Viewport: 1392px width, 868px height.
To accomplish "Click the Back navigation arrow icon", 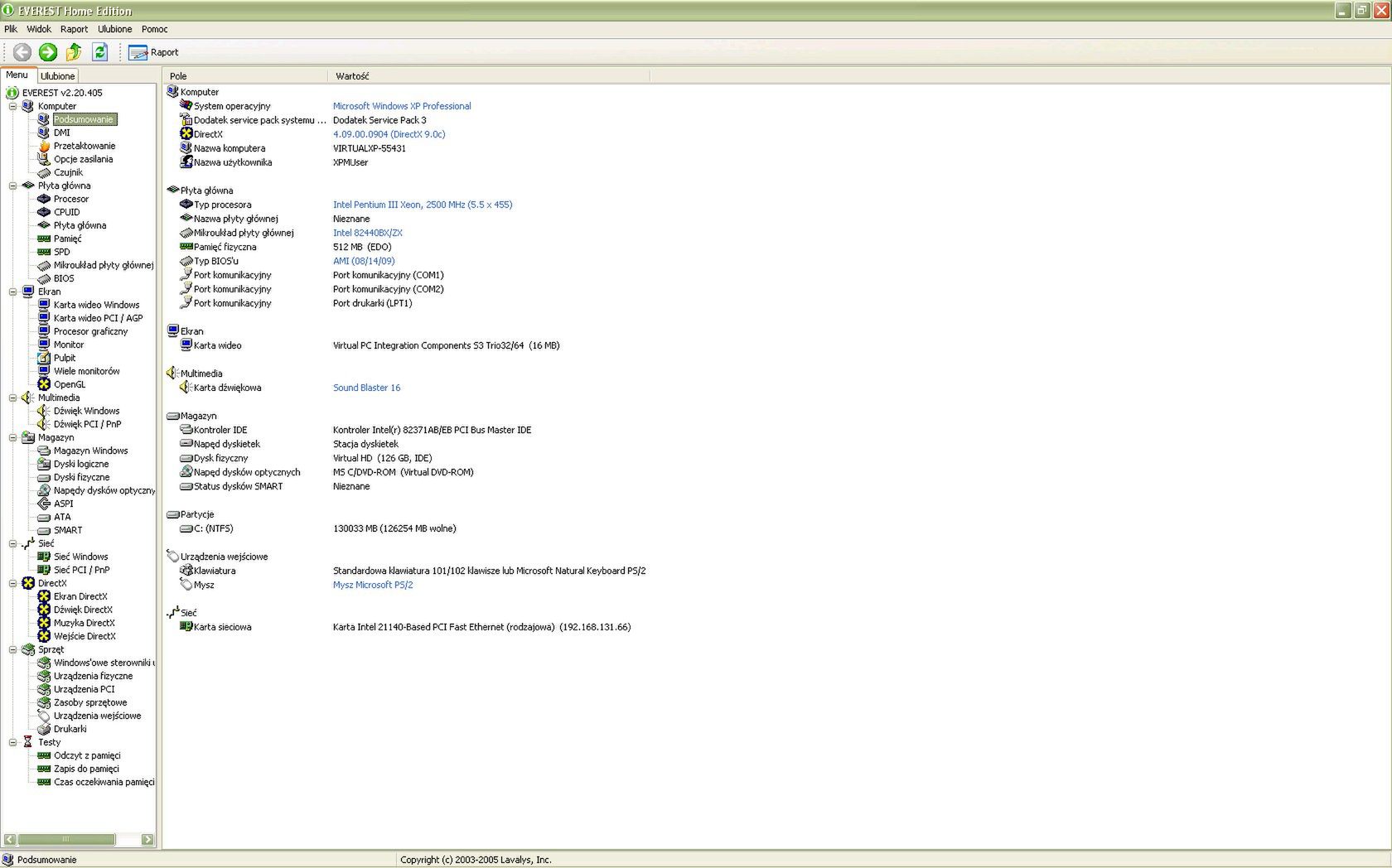I will [22, 52].
